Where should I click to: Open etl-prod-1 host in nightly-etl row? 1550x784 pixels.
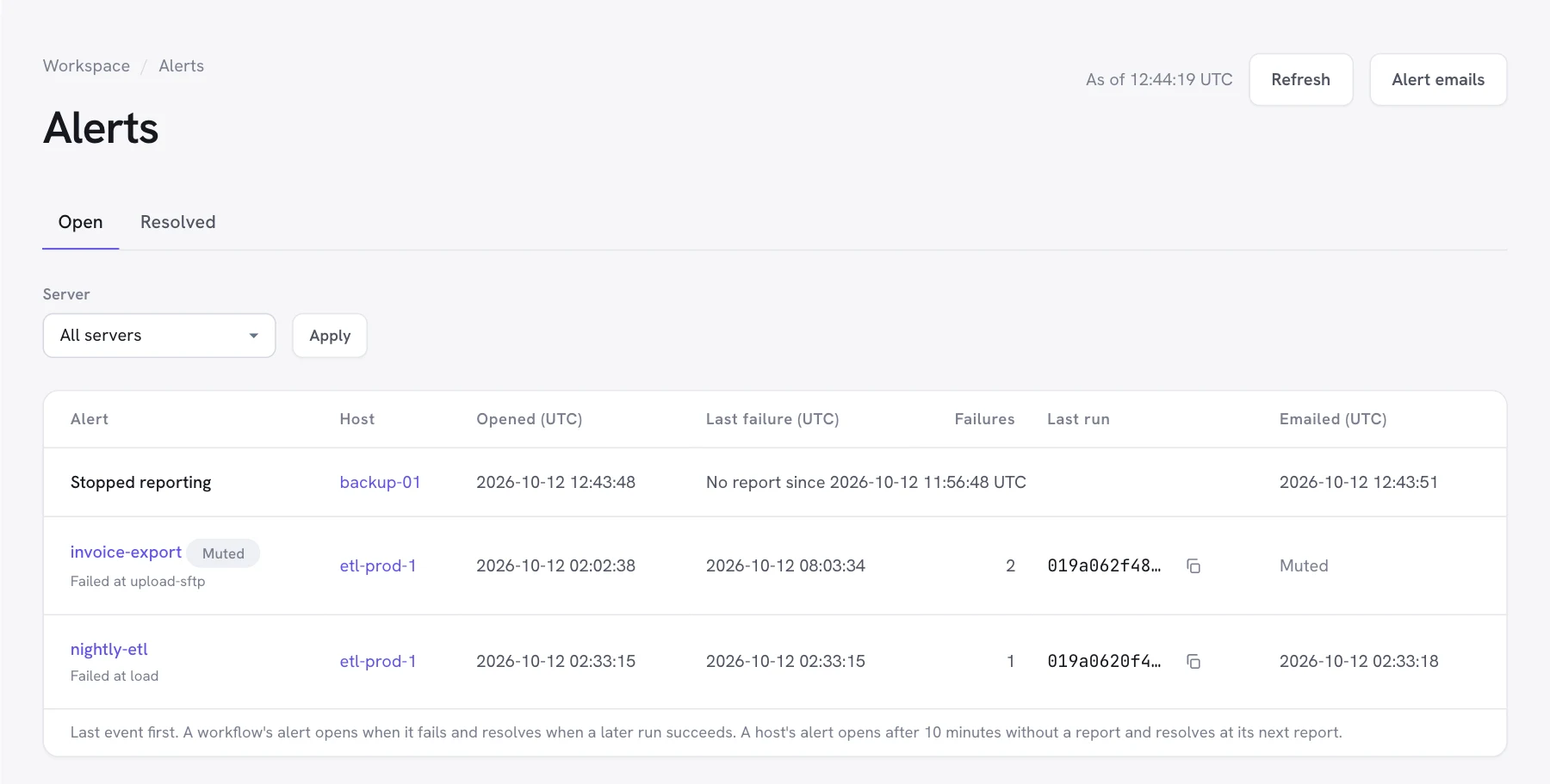click(x=378, y=662)
